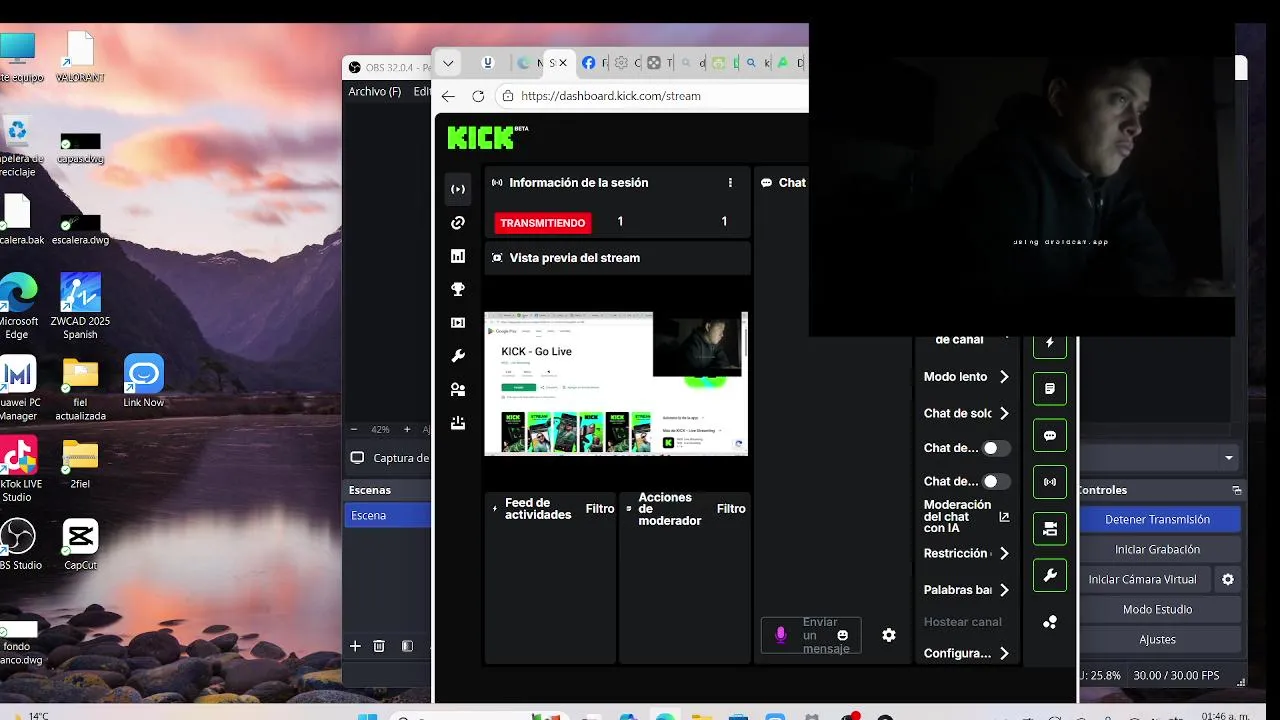
Task: Open escalera.dwg desktop file
Action: [80, 229]
